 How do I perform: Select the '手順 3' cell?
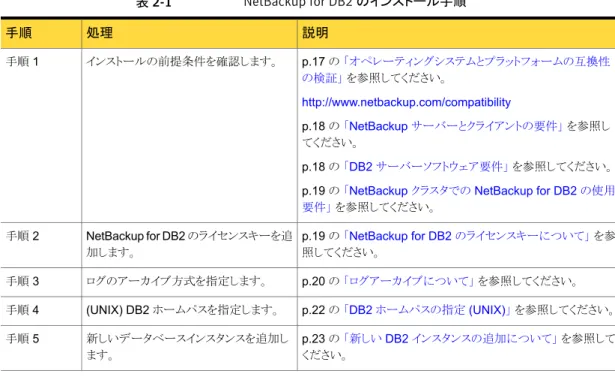[41, 282]
